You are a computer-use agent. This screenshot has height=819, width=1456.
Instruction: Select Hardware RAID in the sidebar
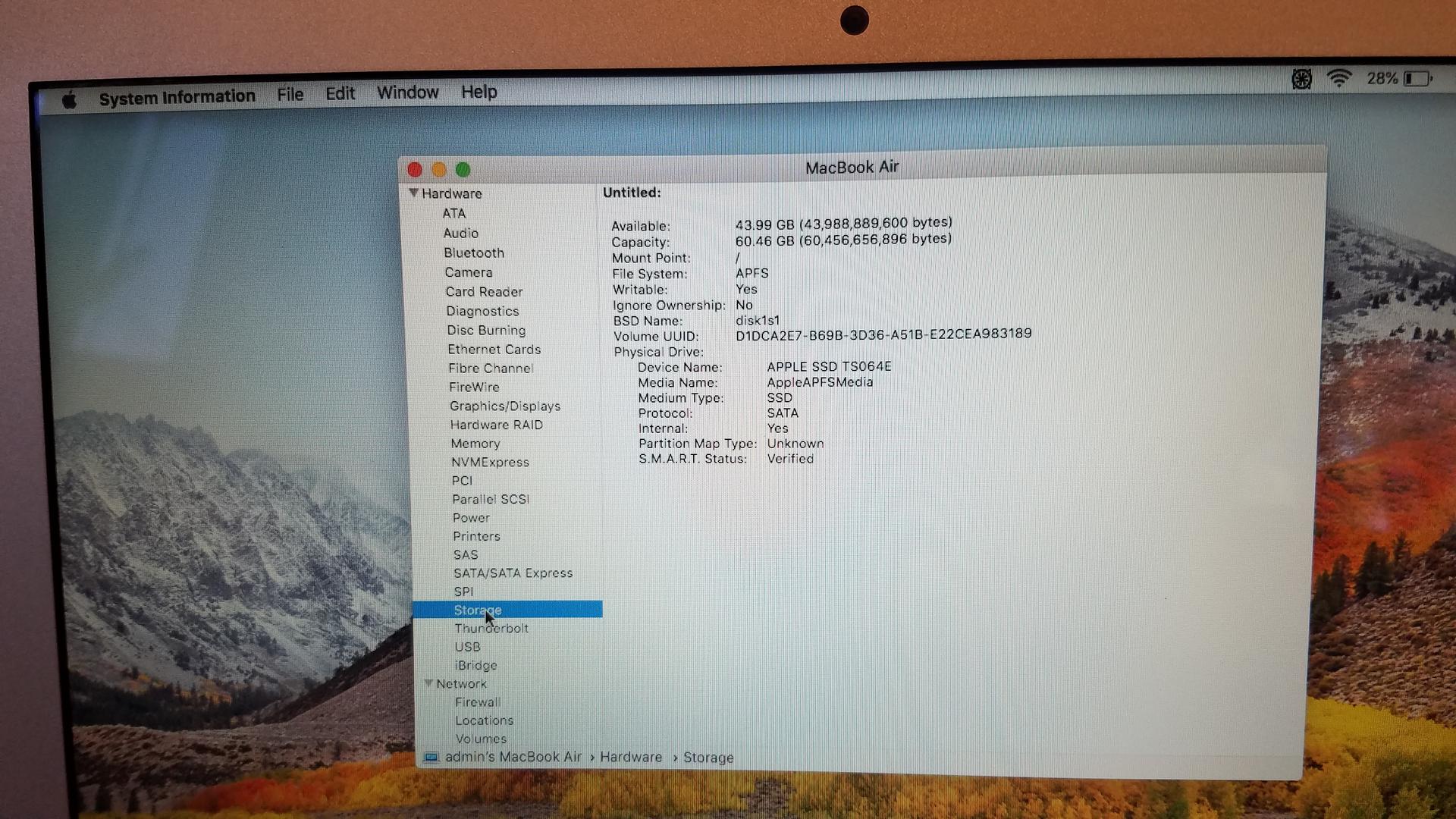(497, 425)
